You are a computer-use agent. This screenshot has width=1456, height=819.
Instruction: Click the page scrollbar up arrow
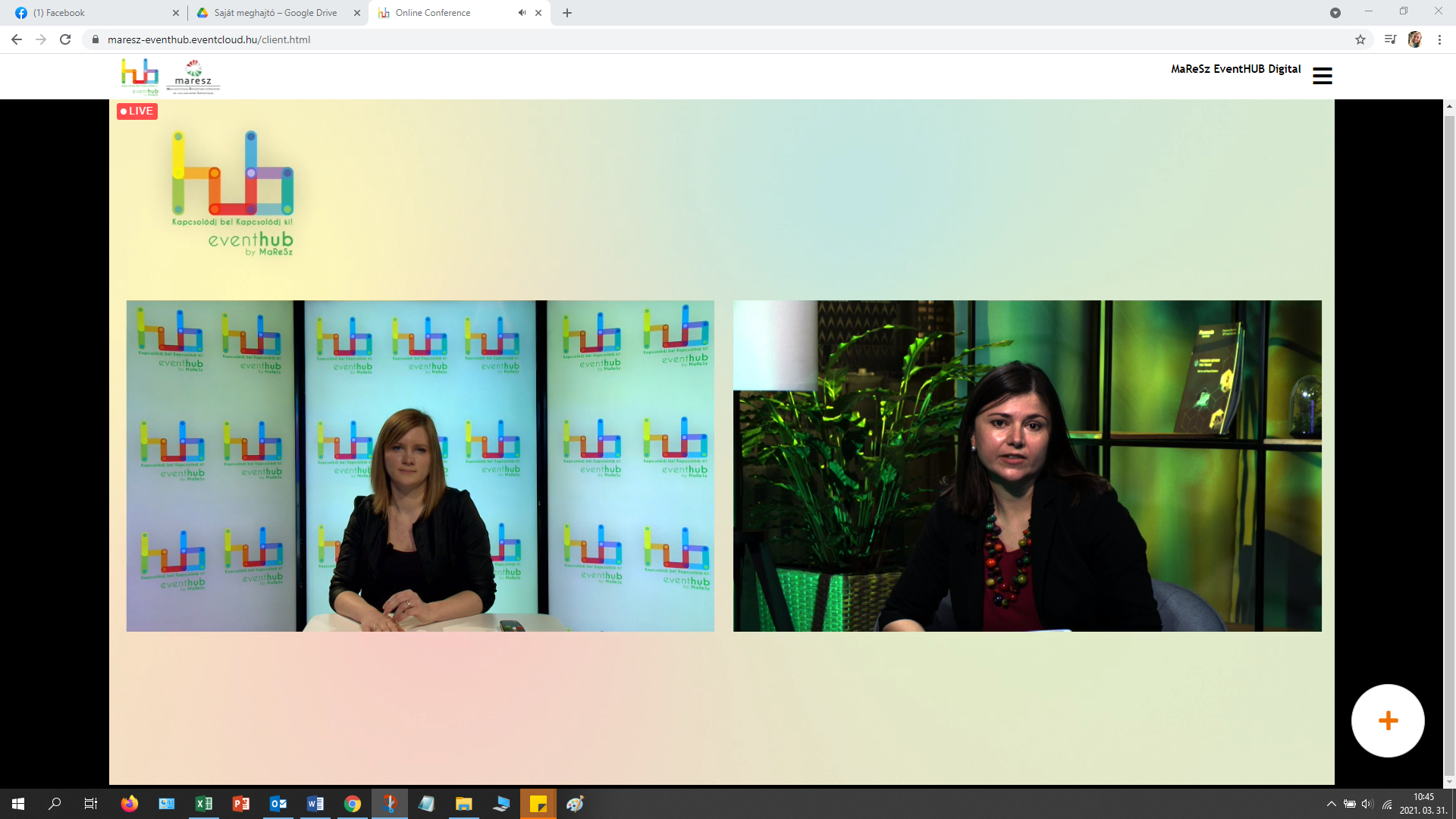pyautogui.click(x=1449, y=107)
